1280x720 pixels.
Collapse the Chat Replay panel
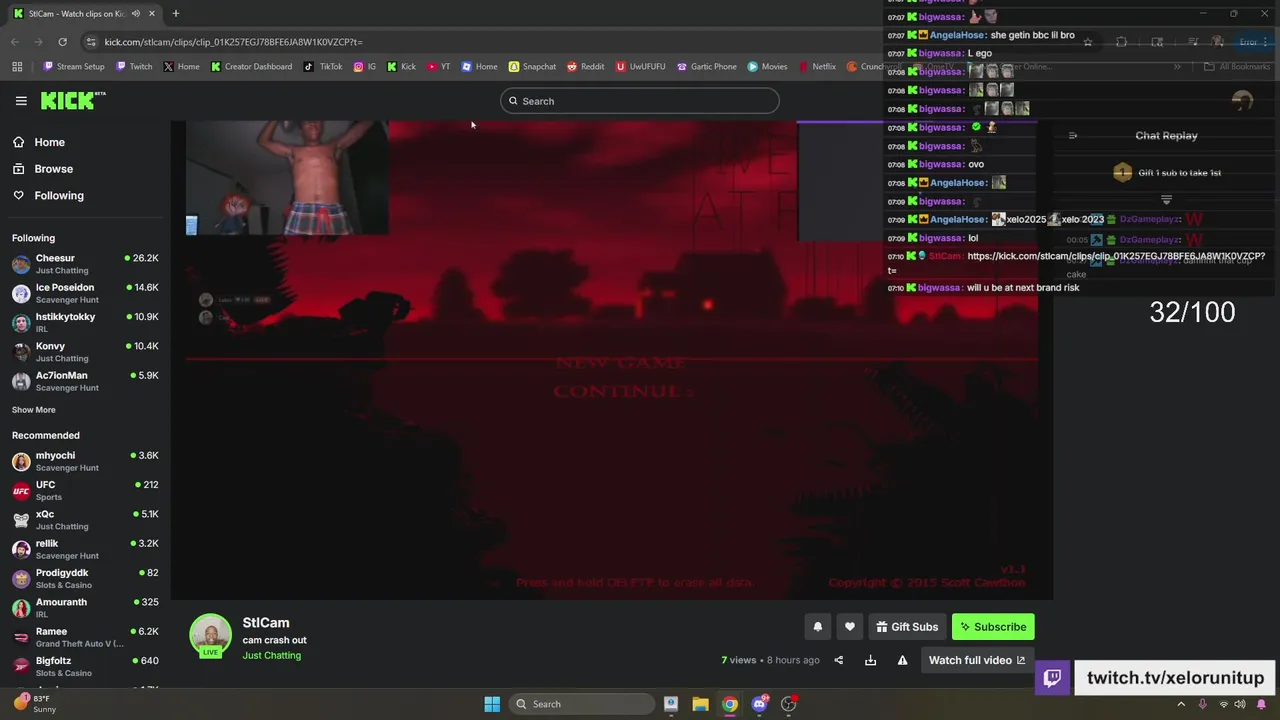pos(1073,136)
